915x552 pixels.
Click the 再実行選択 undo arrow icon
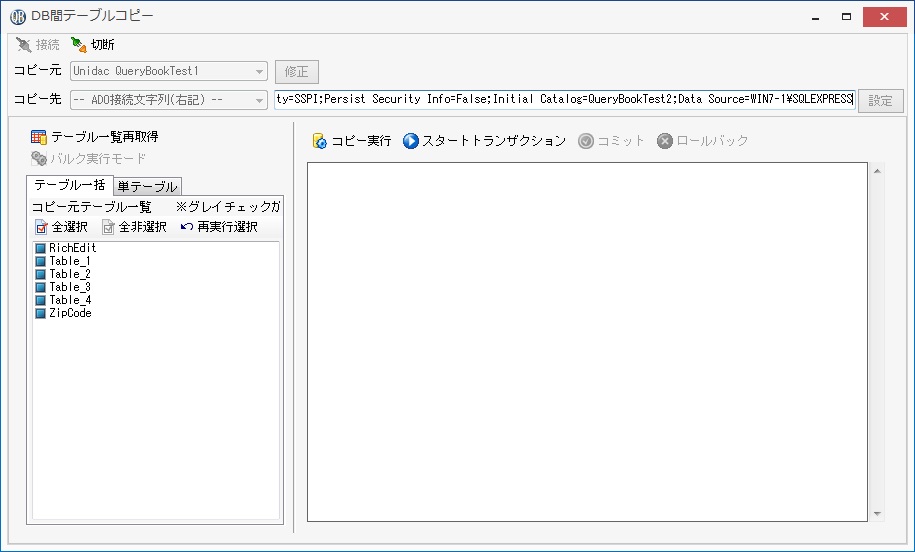coord(187,226)
